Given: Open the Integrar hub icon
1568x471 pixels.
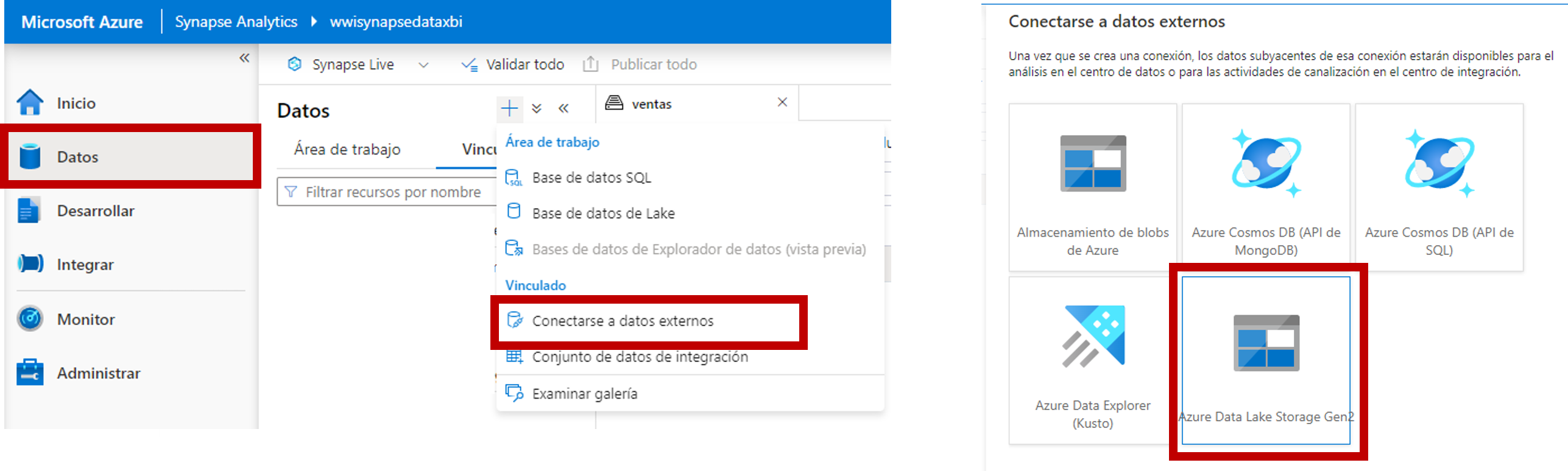Looking at the screenshot, I should 30,264.
